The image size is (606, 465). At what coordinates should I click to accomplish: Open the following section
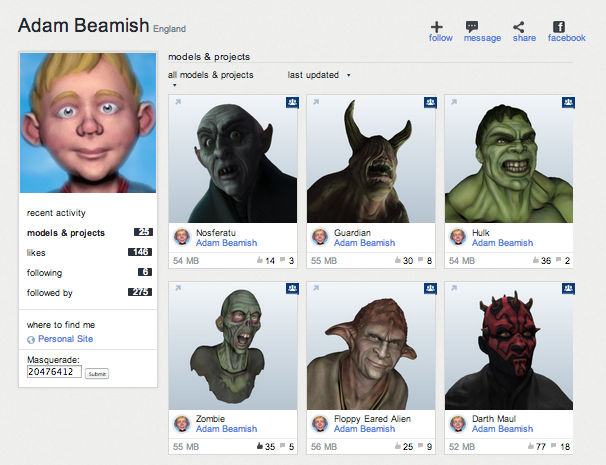pos(44,273)
